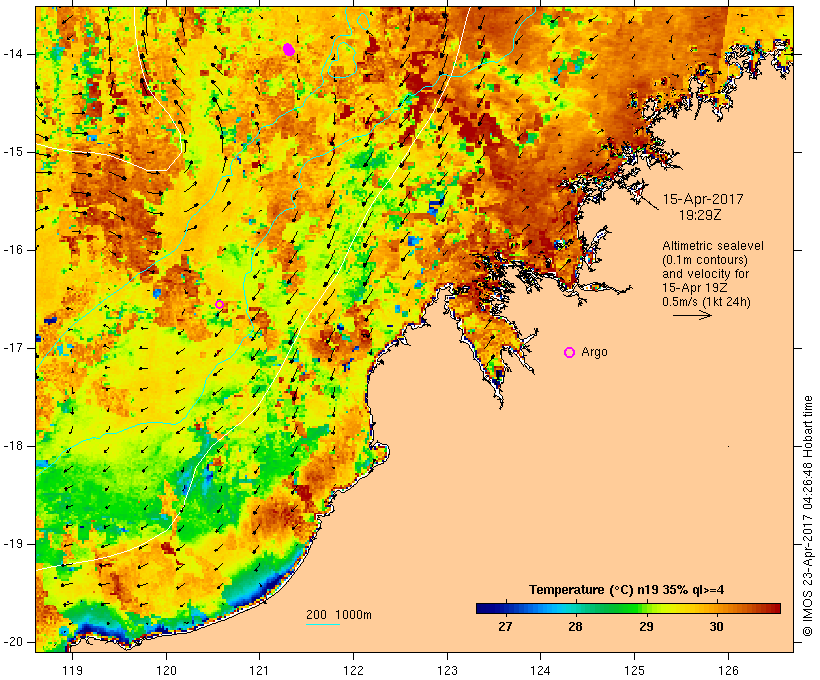Screen dimensions: 820x680
Task: Click the '200 1000m' depth contour legend
Action: (339, 615)
